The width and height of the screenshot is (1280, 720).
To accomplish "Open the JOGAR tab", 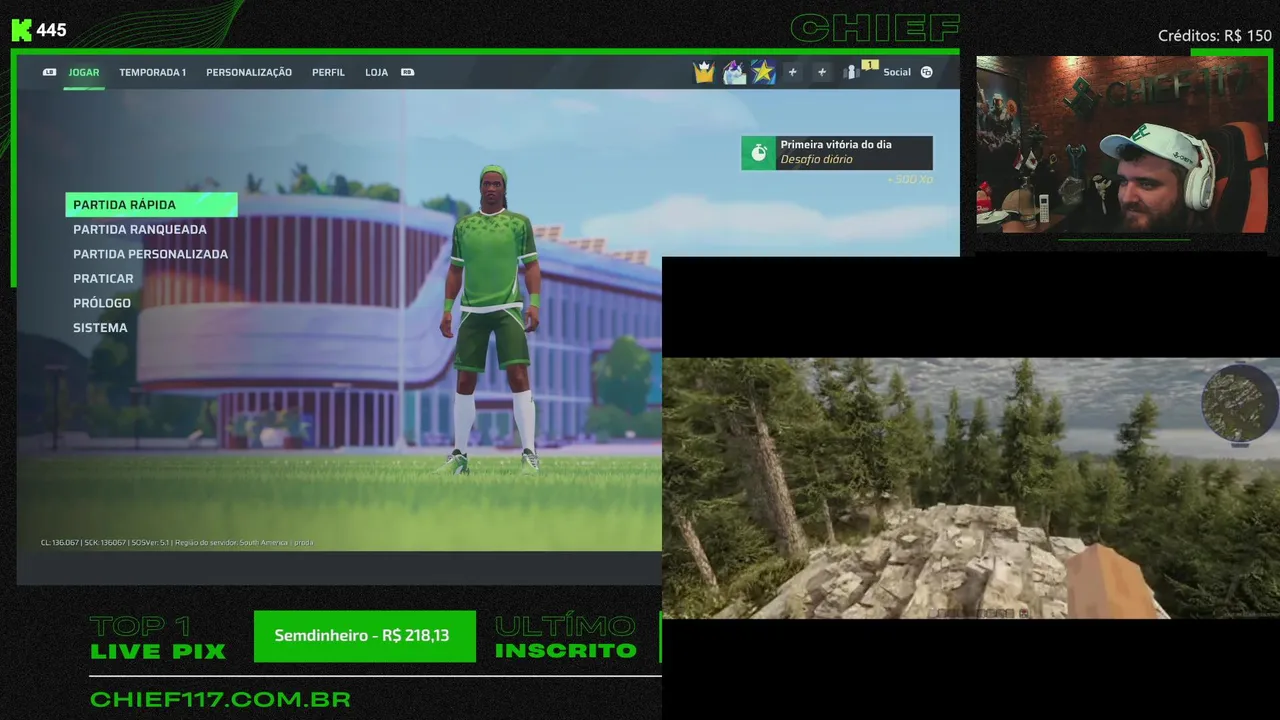I will click(84, 72).
